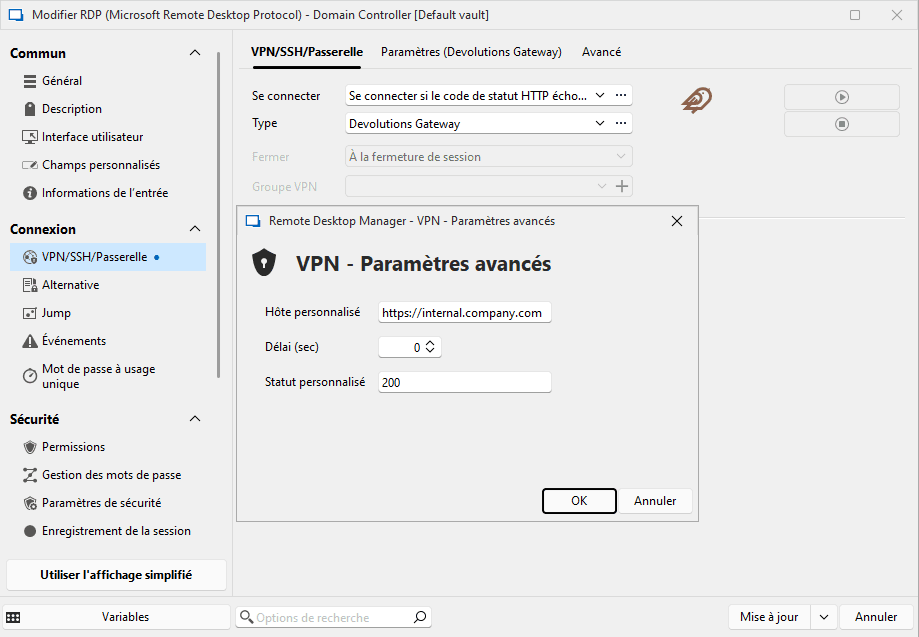Open Événements warning section
This screenshot has height=637, width=919.
[73, 341]
